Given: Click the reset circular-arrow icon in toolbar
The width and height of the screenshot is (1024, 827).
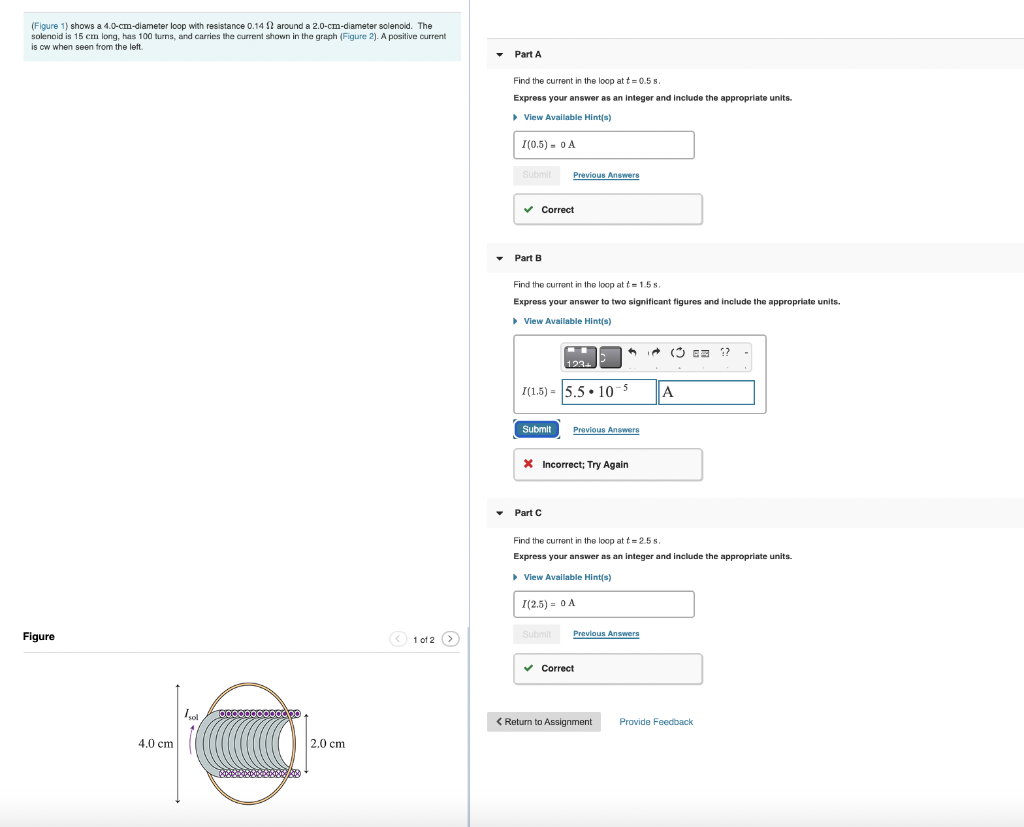Looking at the screenshot, I should [x=677, y=353].
